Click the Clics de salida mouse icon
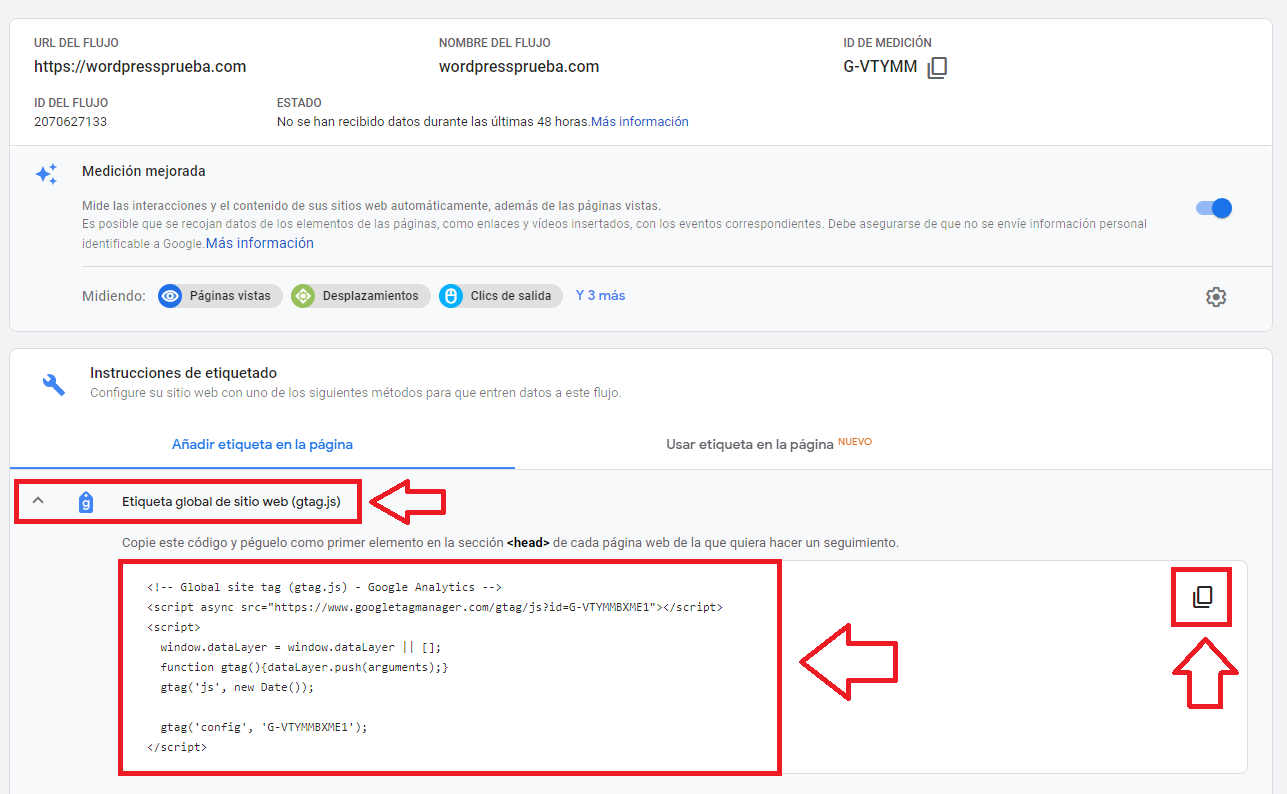 [x=451, y=296]
